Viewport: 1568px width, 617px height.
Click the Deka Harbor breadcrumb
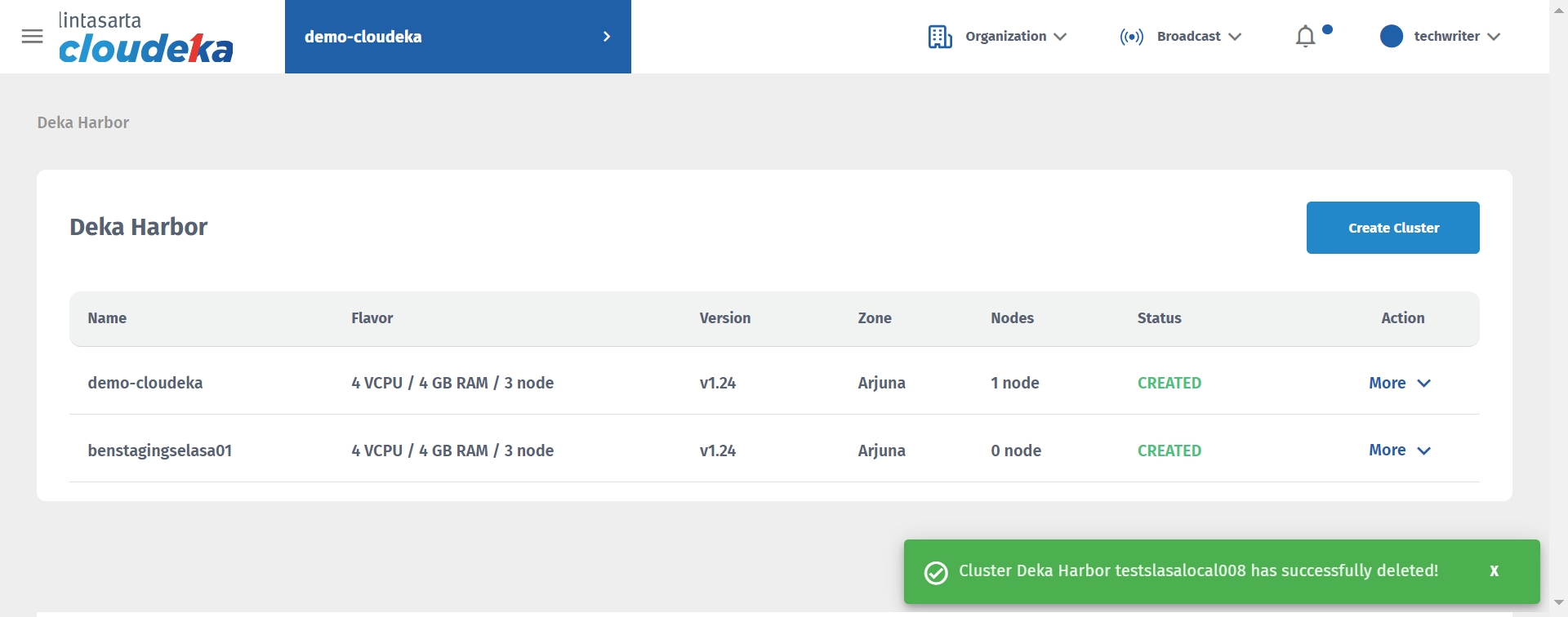[83, 122]
